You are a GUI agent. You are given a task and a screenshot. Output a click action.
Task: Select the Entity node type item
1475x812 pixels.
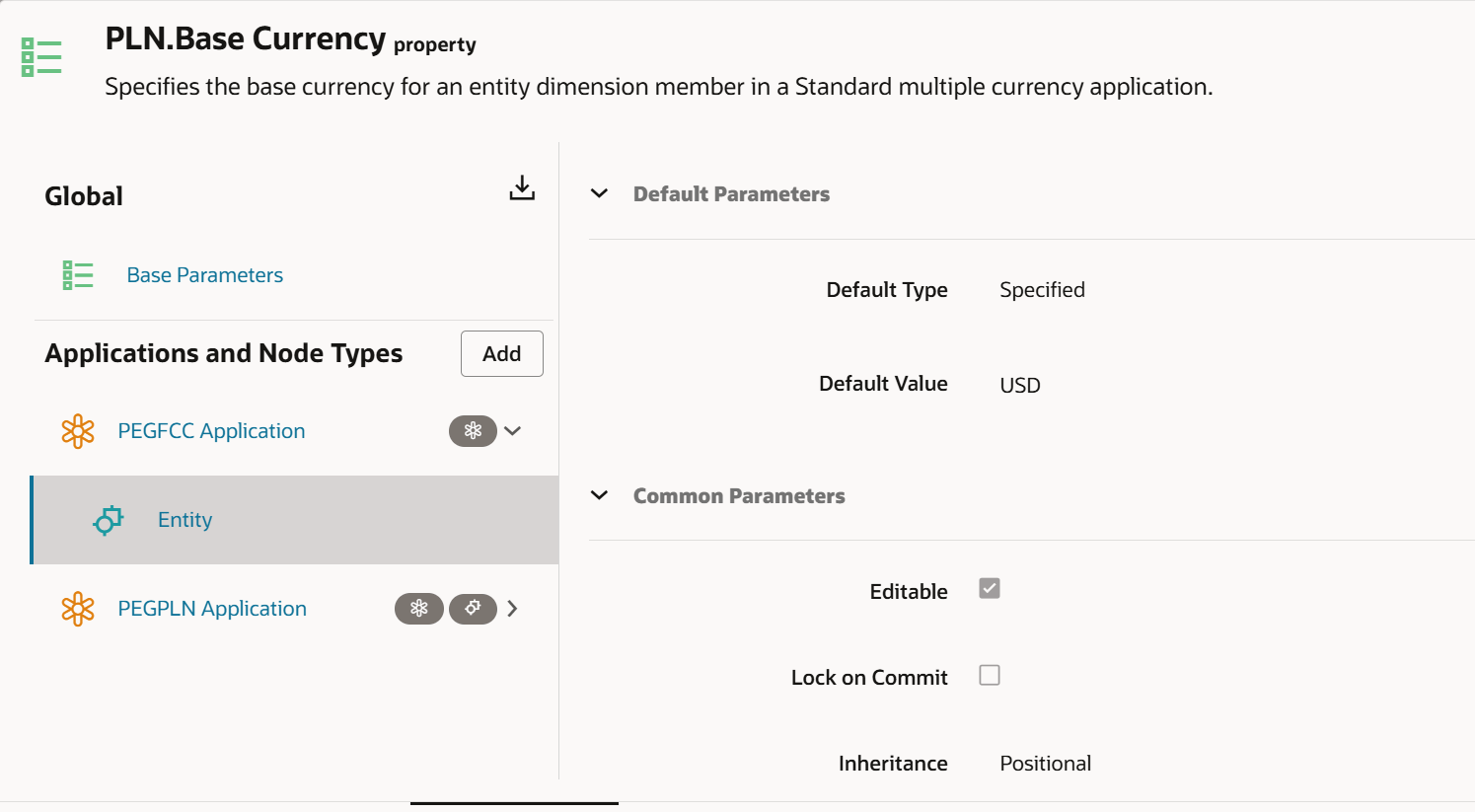(x=295, y=520)
